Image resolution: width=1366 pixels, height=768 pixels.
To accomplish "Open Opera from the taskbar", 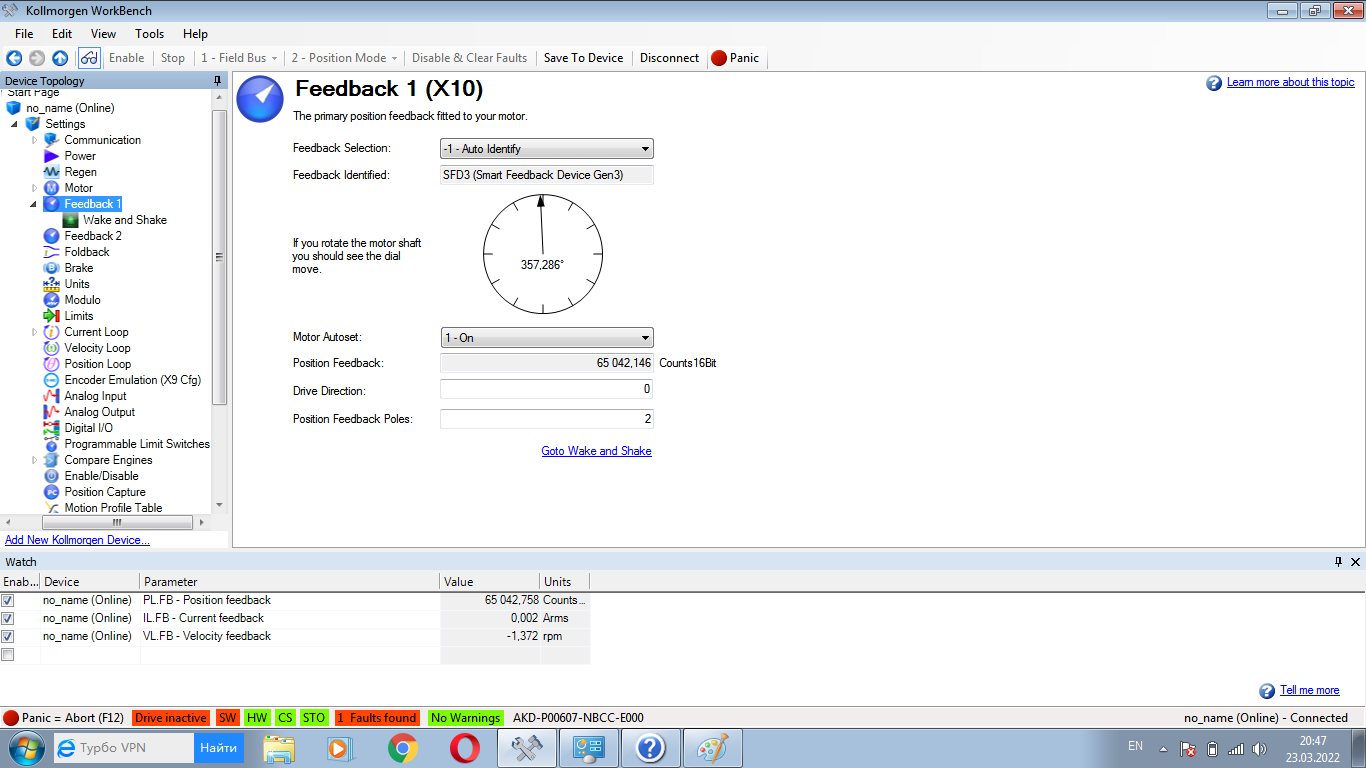I will (x=464, y=748).
